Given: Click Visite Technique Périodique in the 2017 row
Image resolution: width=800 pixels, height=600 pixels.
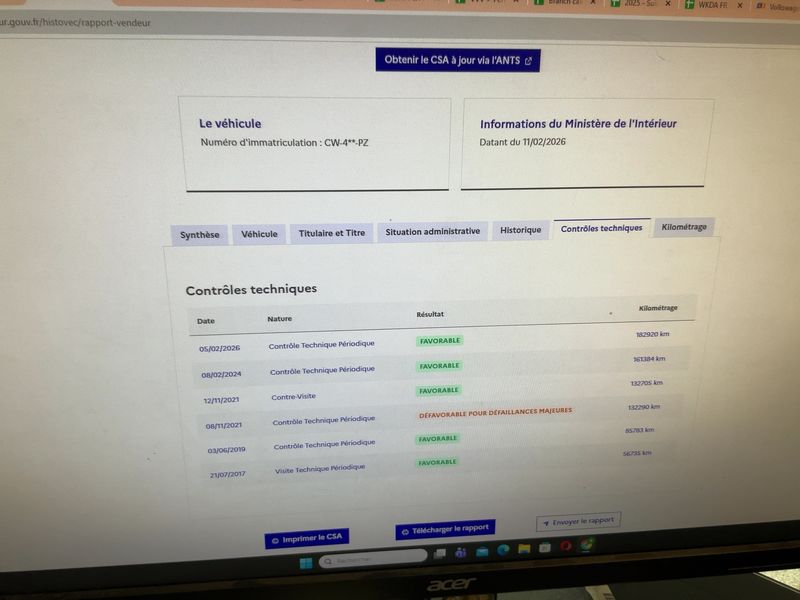Looking at the screenshot, I should coord(320,468).
